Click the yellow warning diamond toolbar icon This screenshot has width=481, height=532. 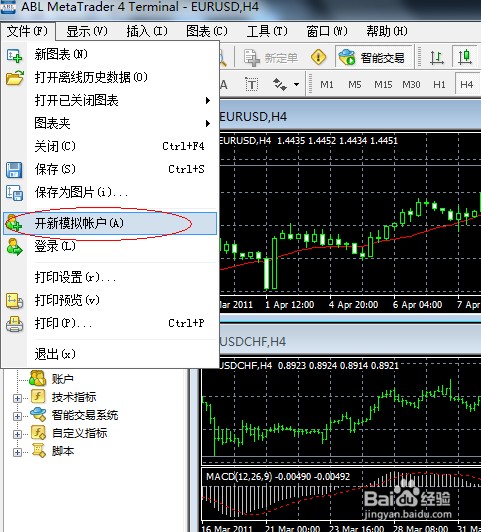[x=318, y=57]
